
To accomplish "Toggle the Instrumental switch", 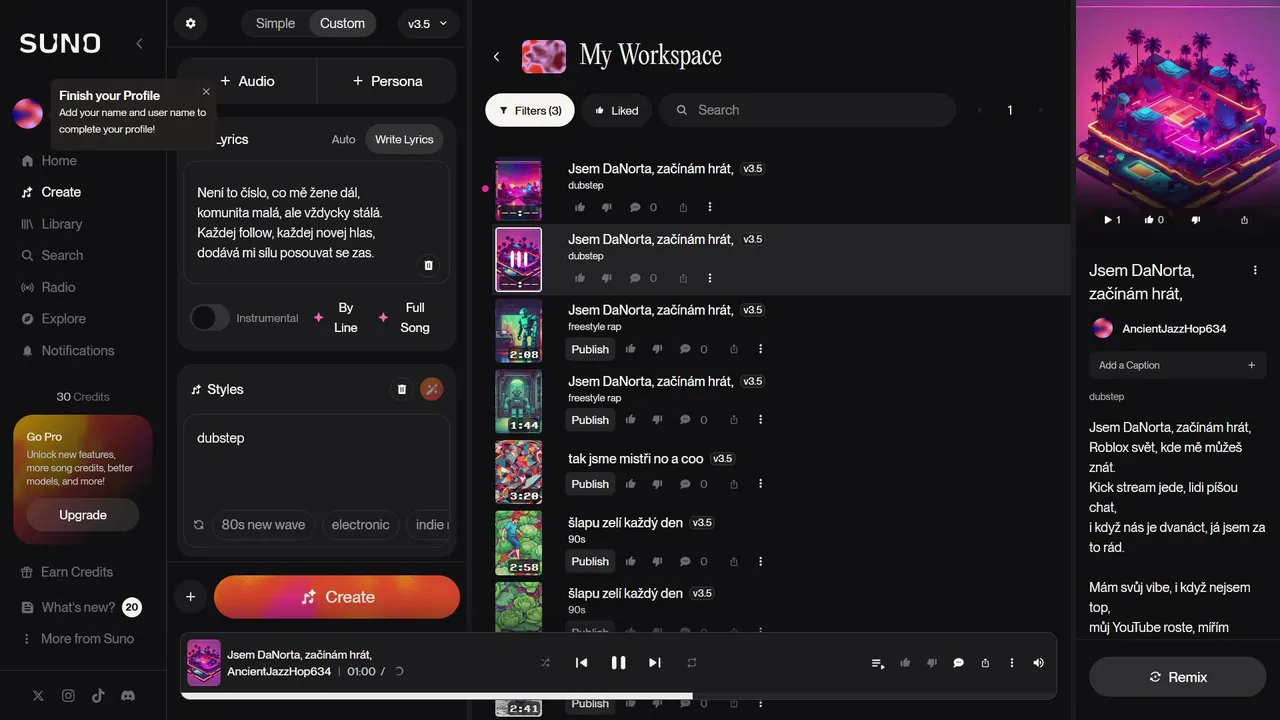I will pyautogui.click(x=210, y=318).
